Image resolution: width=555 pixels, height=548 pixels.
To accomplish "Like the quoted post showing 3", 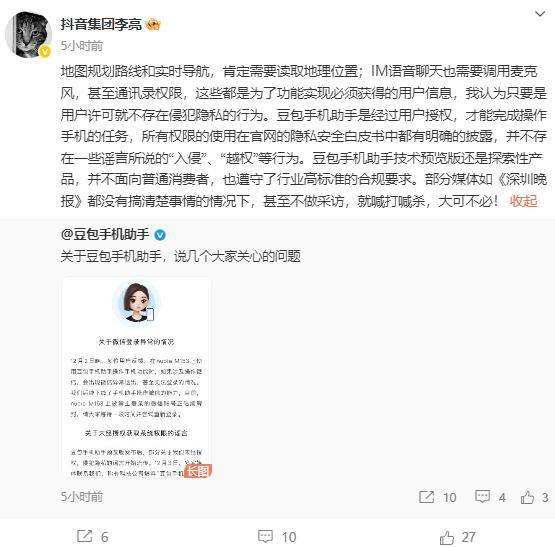I will tap(534, 497).
